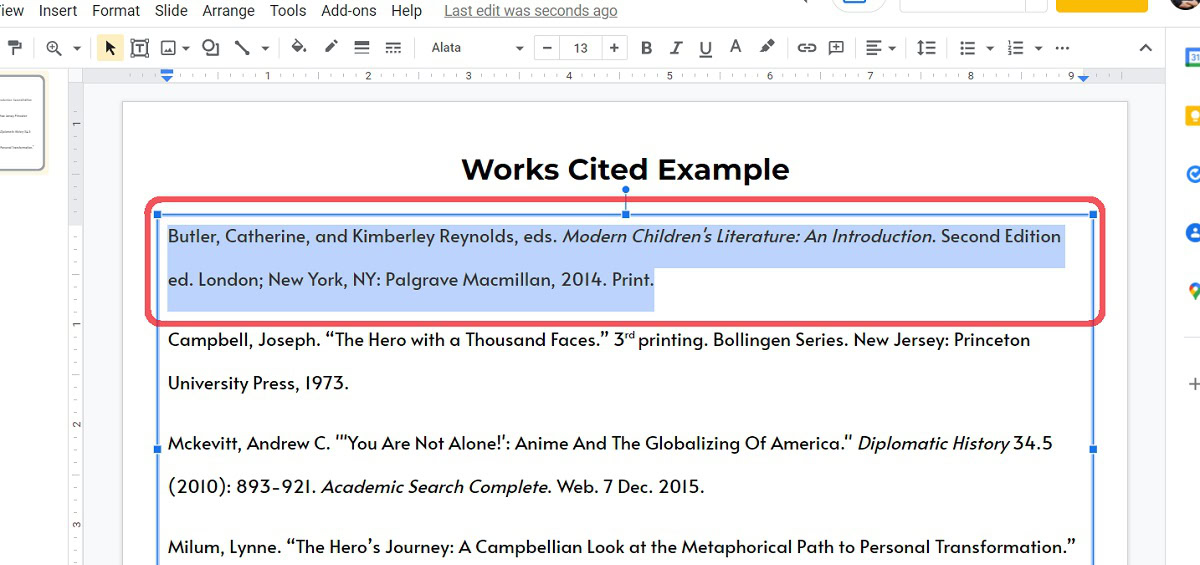The width and height of the screenshot is (1200, 565).
Task: Open the fill color bucket
Action: point(298,48)
